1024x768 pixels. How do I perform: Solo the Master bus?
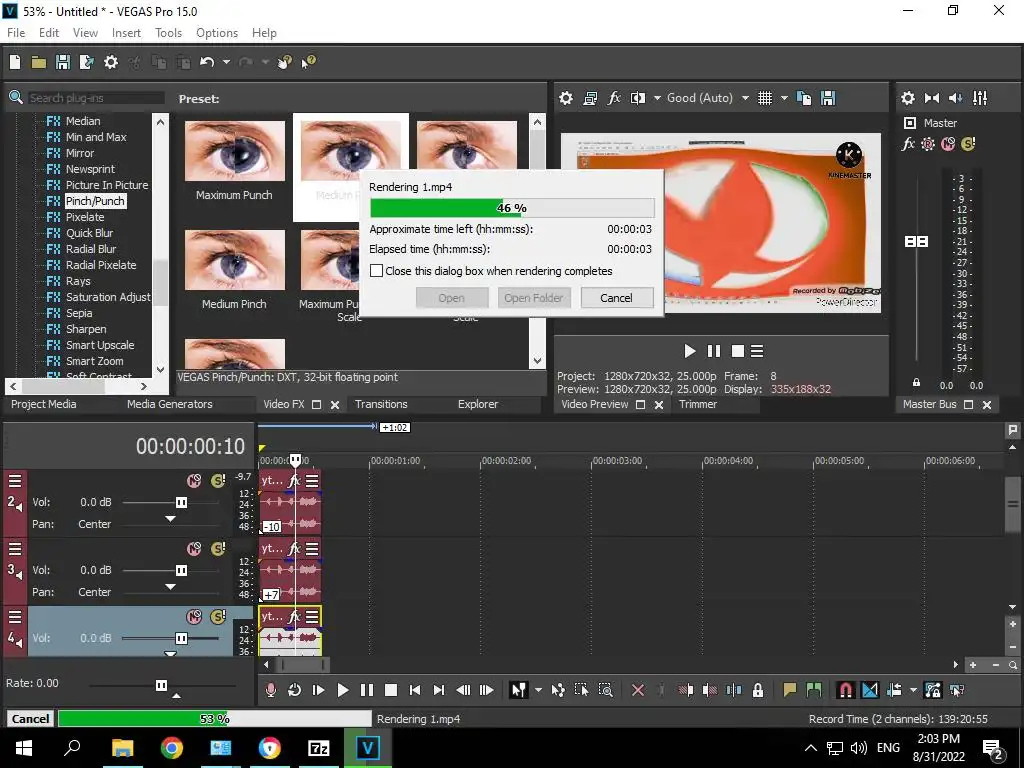pos(968,144)
